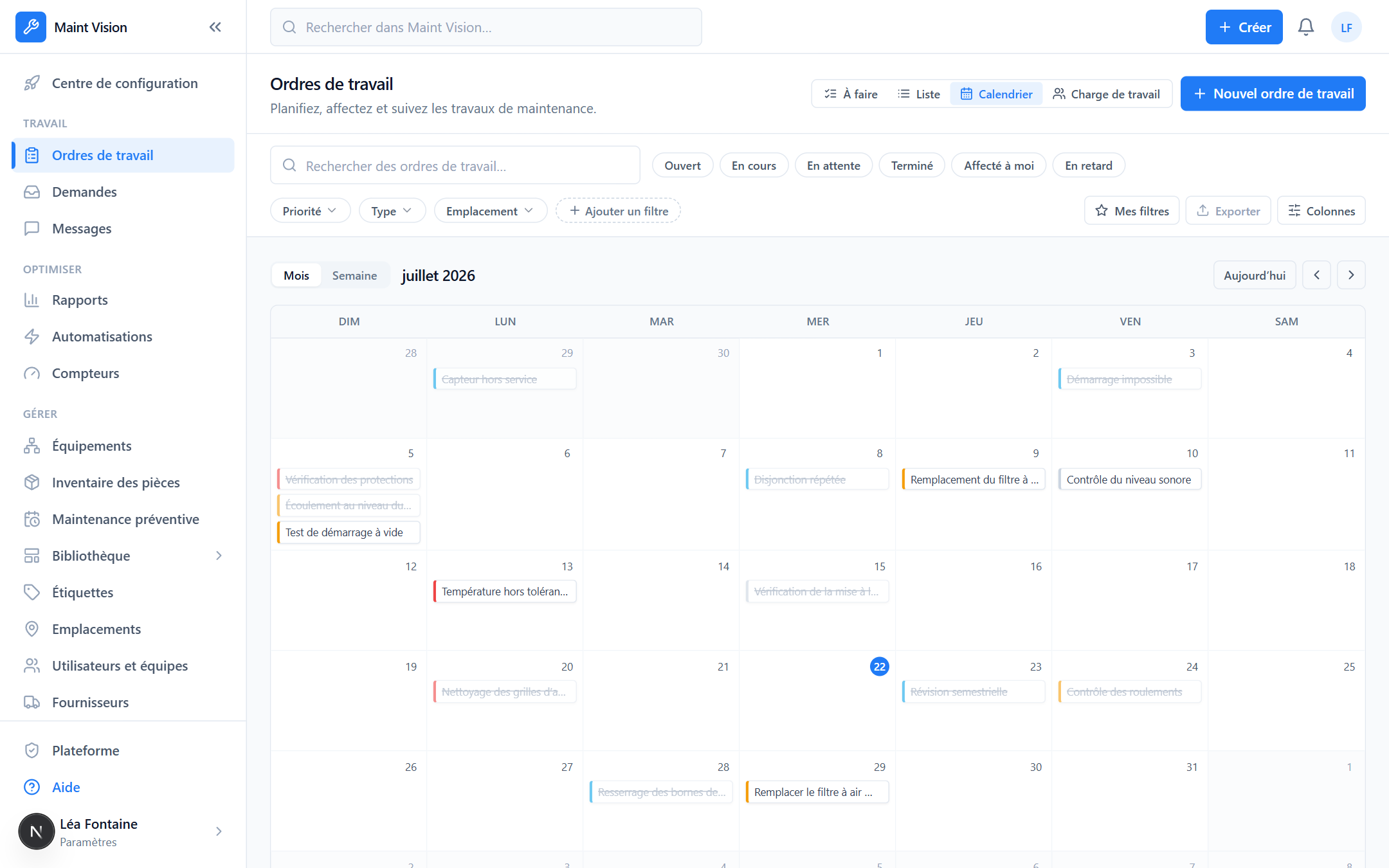Open Mes filtres saved filters
Image resolution: width=1389 pixels, height=868 pixels.
tap(1132, 211)
